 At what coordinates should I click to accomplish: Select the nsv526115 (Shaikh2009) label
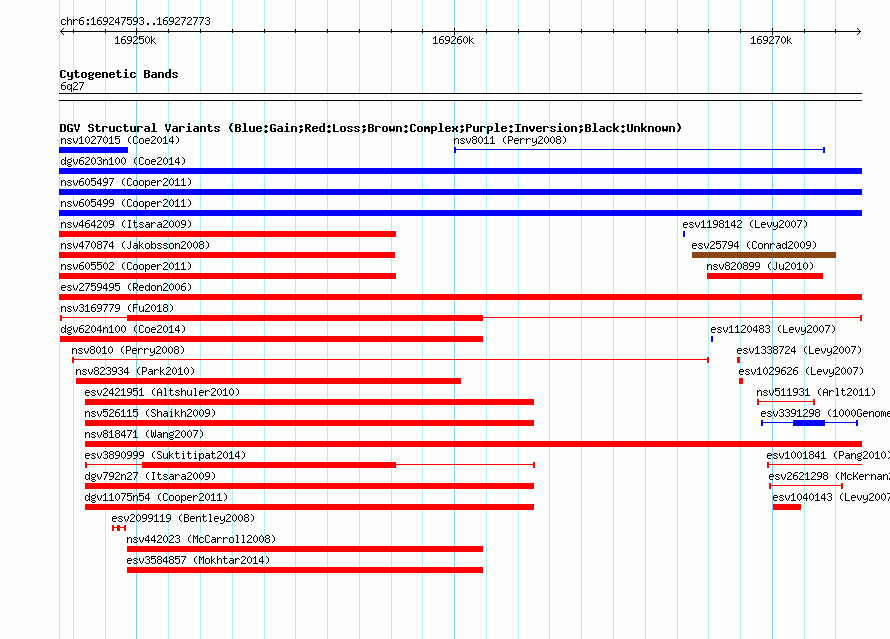(150, 413)
